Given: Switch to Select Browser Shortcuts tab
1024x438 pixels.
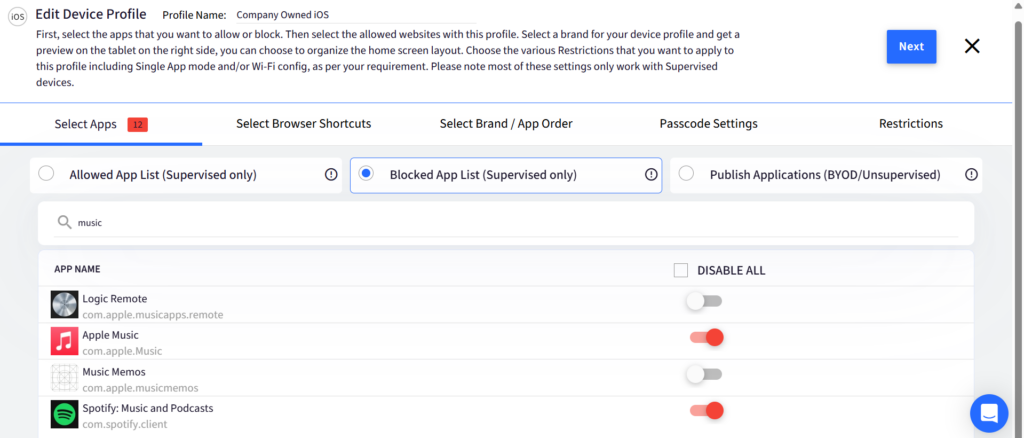Looking at the screenshot, I should click(304, 124).
